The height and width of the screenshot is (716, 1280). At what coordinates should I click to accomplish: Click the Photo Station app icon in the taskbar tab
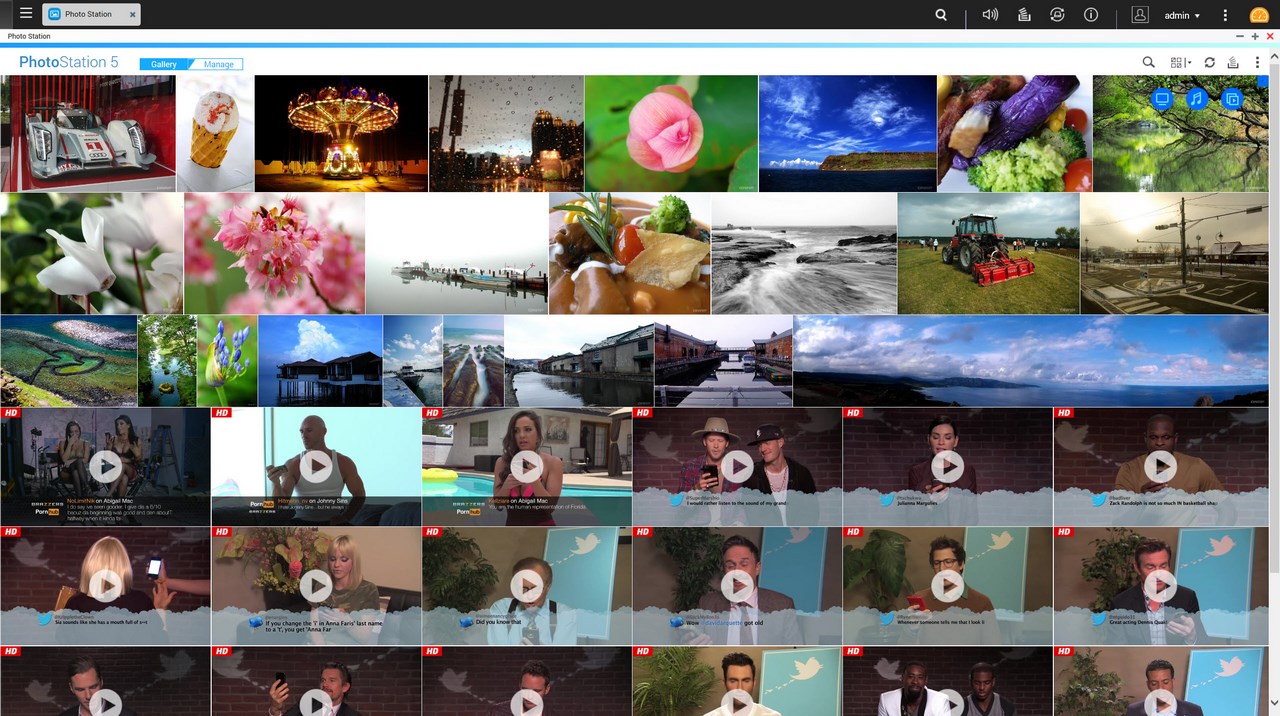coord(54,15)
